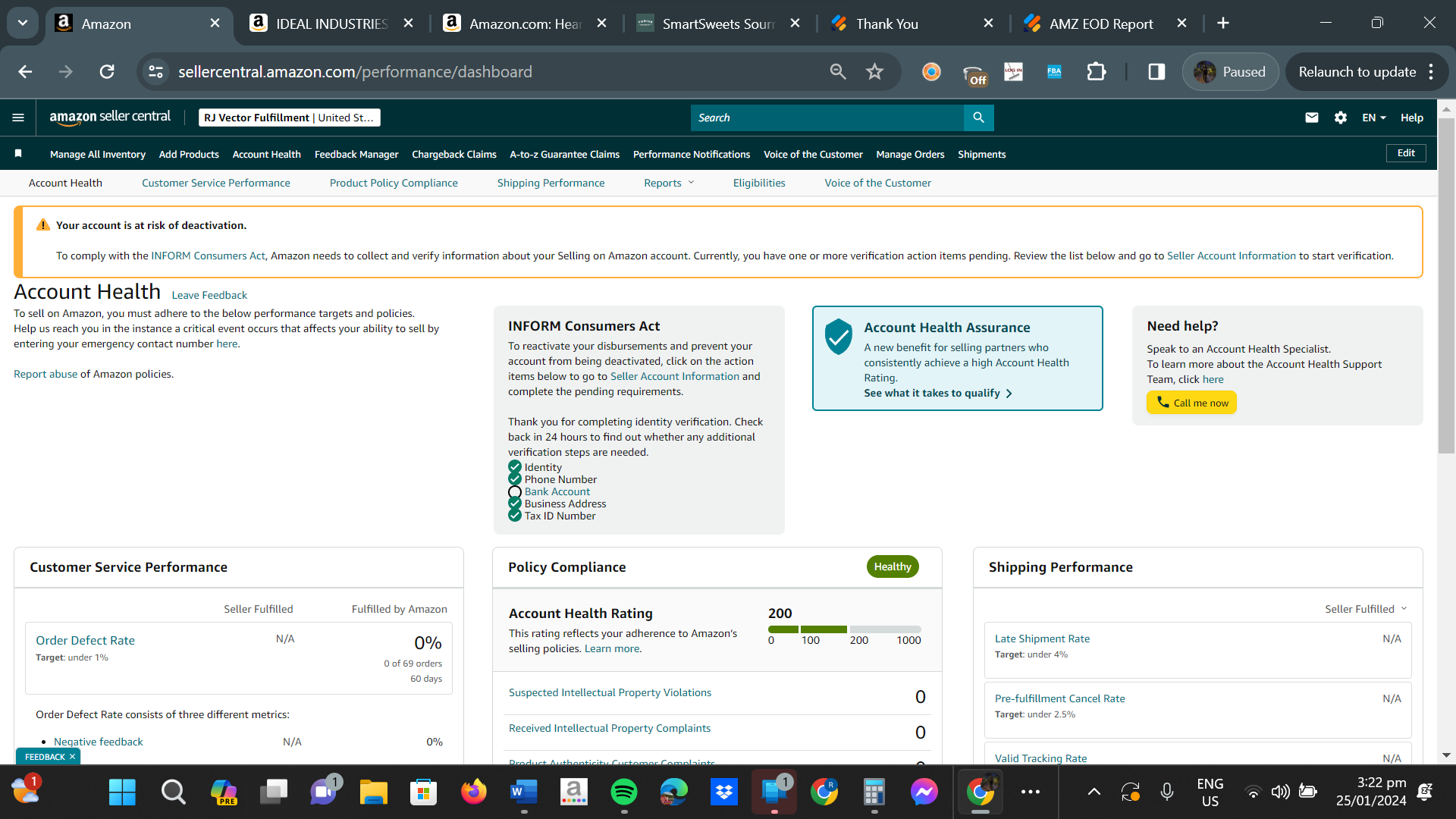Open the browser zoom magnifier icon
Viewport: 1456px width, 819px height.
pyautogui.click(x=838, y=72)
